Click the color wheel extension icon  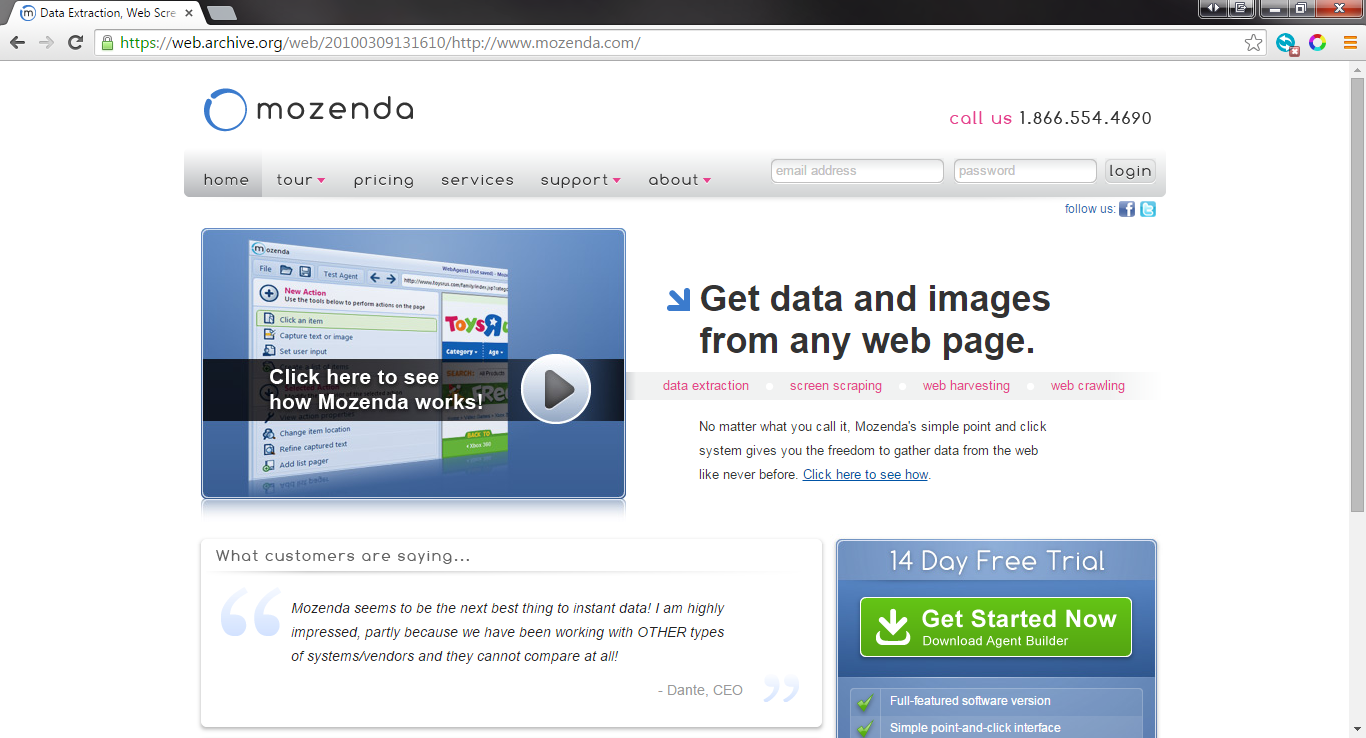pyautogui.click(x=1318, y=43)
